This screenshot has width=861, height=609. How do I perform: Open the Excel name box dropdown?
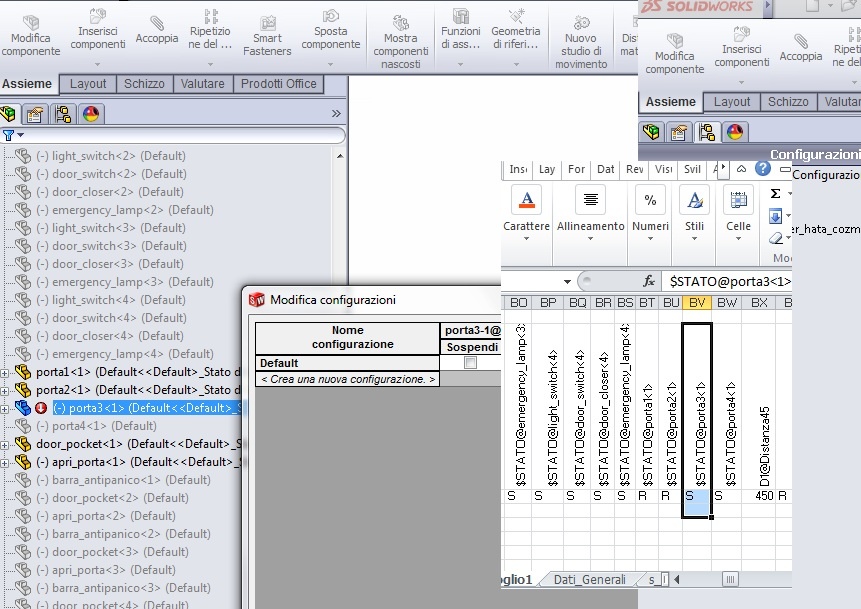point(567,282)
